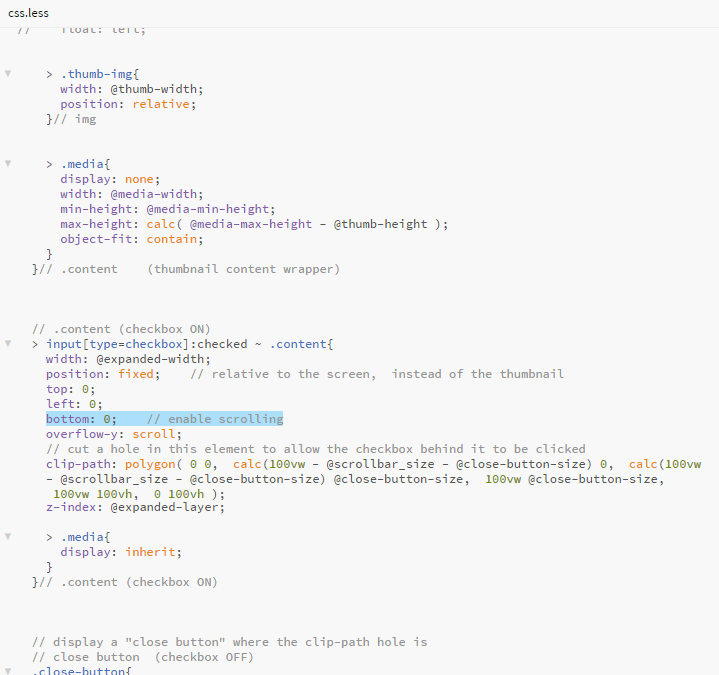Click the @media-min-height variable
This screenshot has height=675, width=719.
click(208, 209)
